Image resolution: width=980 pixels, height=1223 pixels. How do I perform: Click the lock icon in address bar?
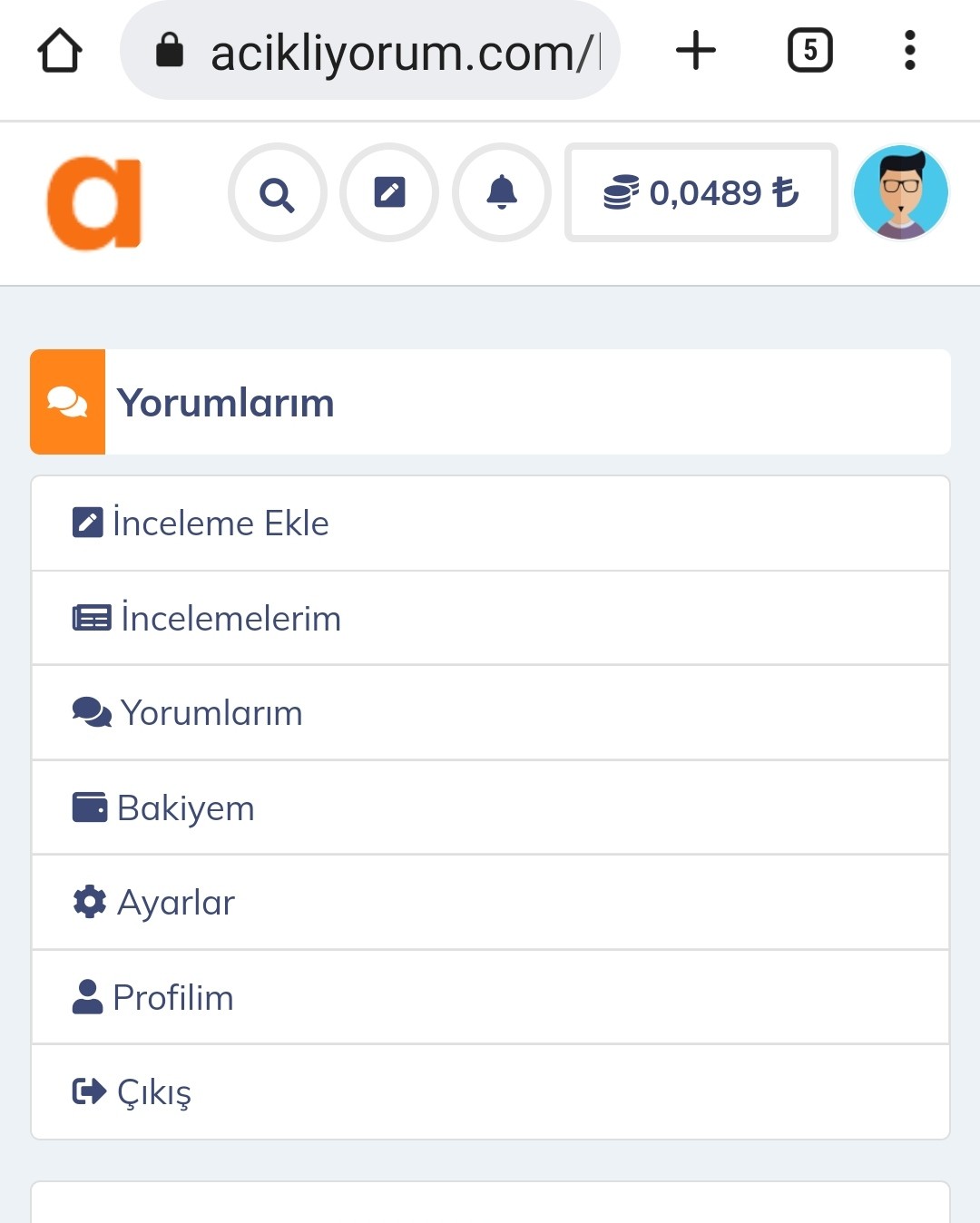point(170,51)
